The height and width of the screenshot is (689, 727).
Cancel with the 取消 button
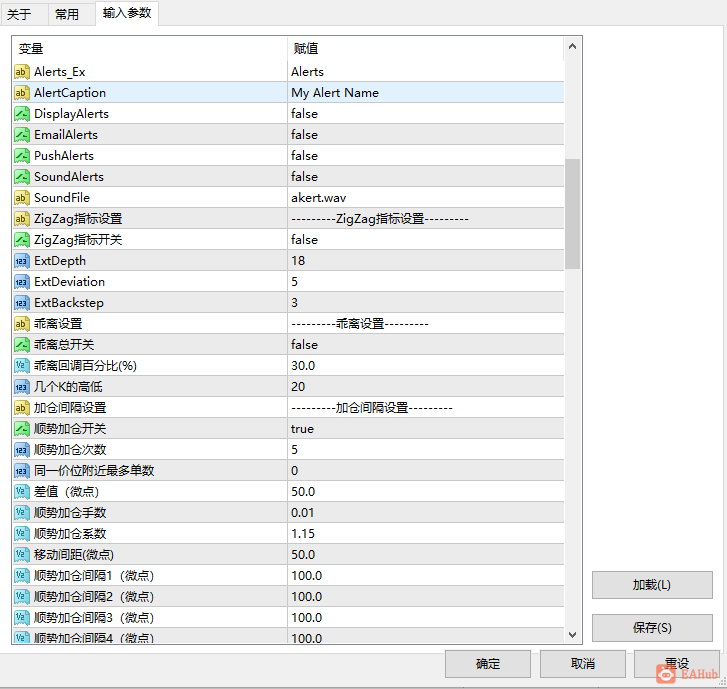click(x=583, y=664)
